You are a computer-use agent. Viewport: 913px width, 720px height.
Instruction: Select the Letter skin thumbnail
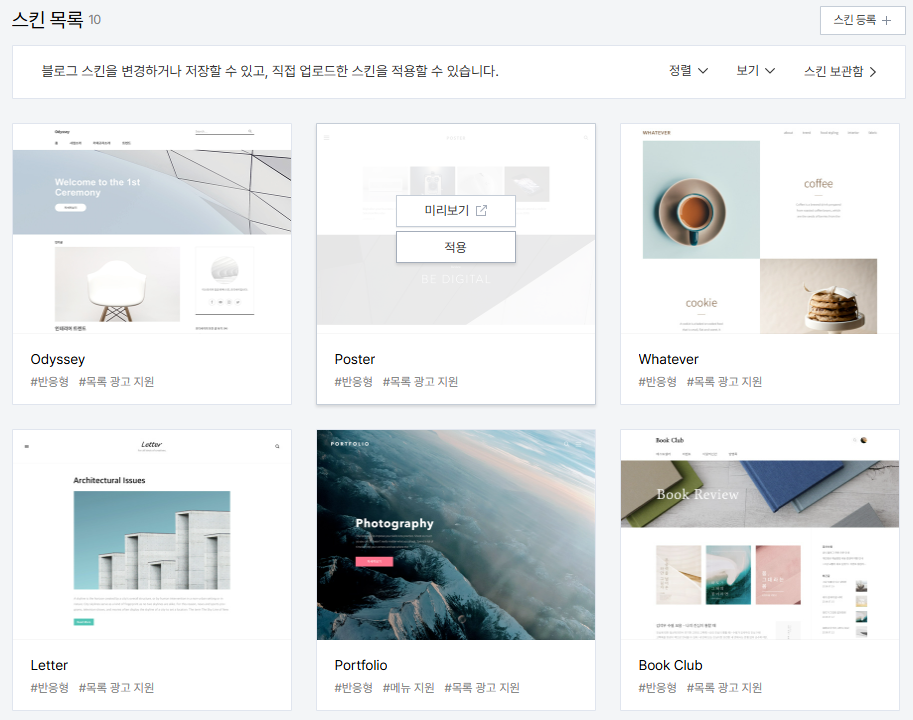click(152, 534)
